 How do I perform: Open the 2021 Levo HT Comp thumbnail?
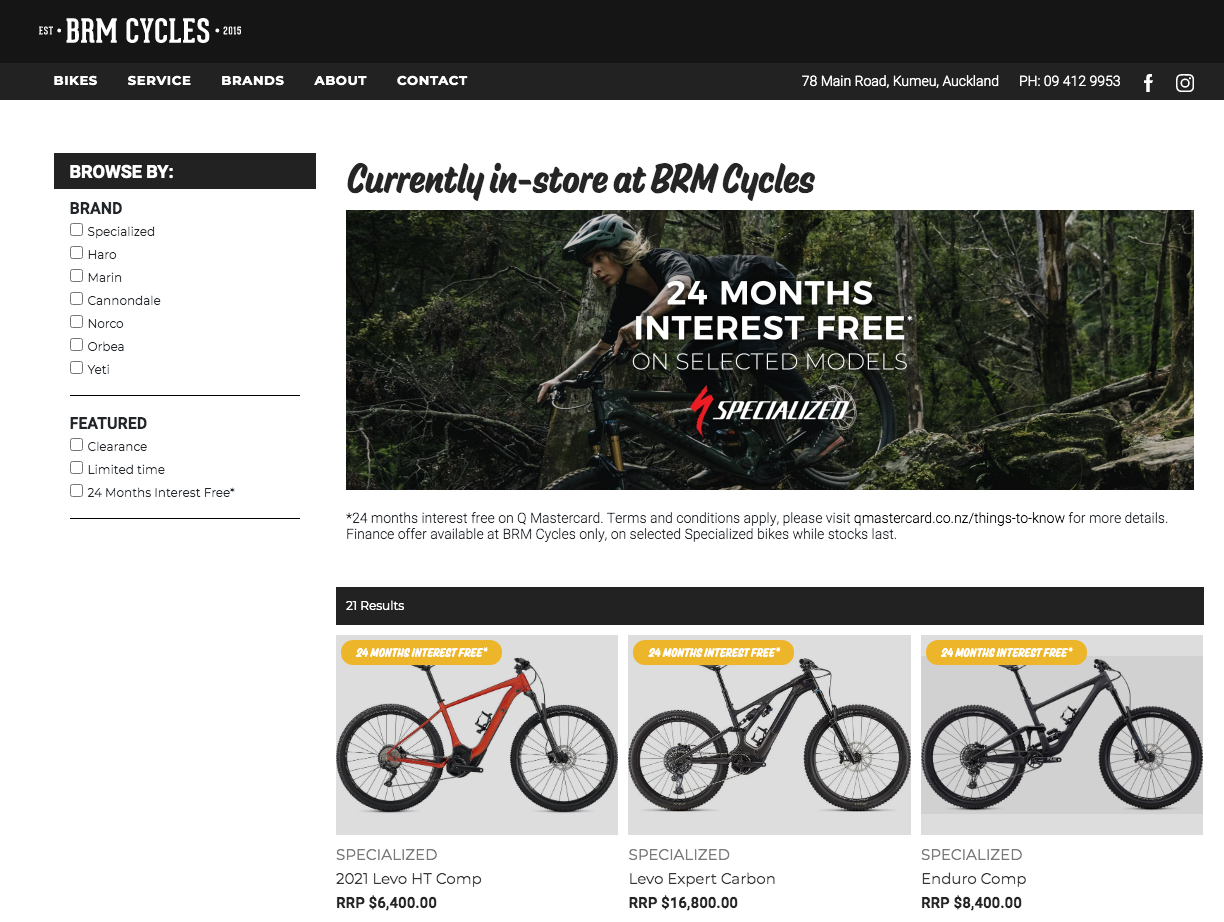point(477,735)
